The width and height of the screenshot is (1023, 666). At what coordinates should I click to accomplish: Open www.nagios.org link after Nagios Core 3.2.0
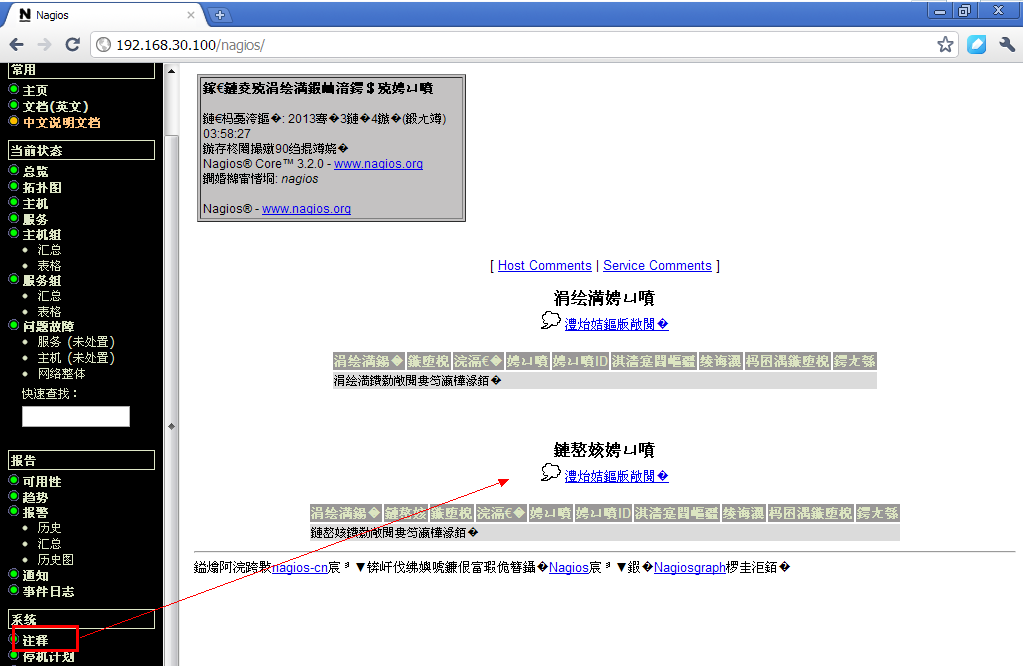(378, 164)
